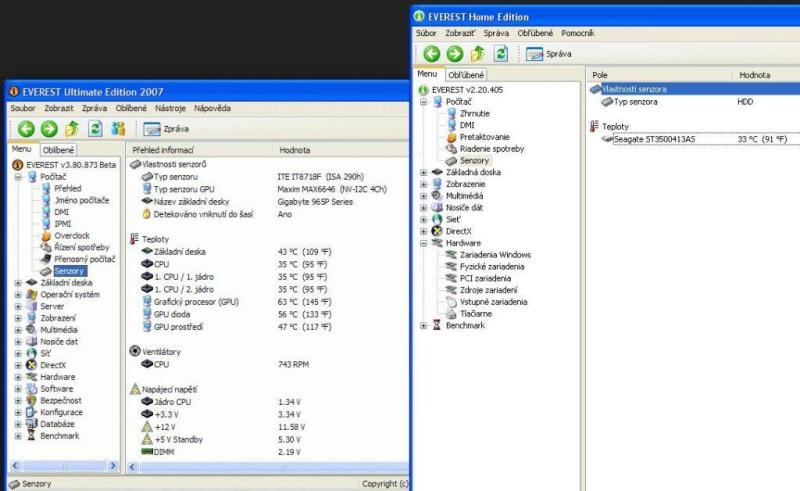Select Overclock item with flame icon
Screen dimensions: 800x491
click(x=71, y=236)
